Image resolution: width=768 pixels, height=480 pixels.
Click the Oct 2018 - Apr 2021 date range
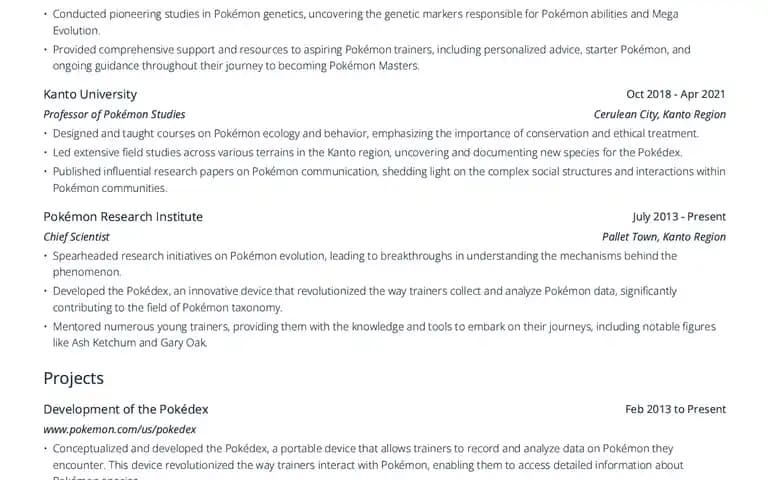point(676,94)
